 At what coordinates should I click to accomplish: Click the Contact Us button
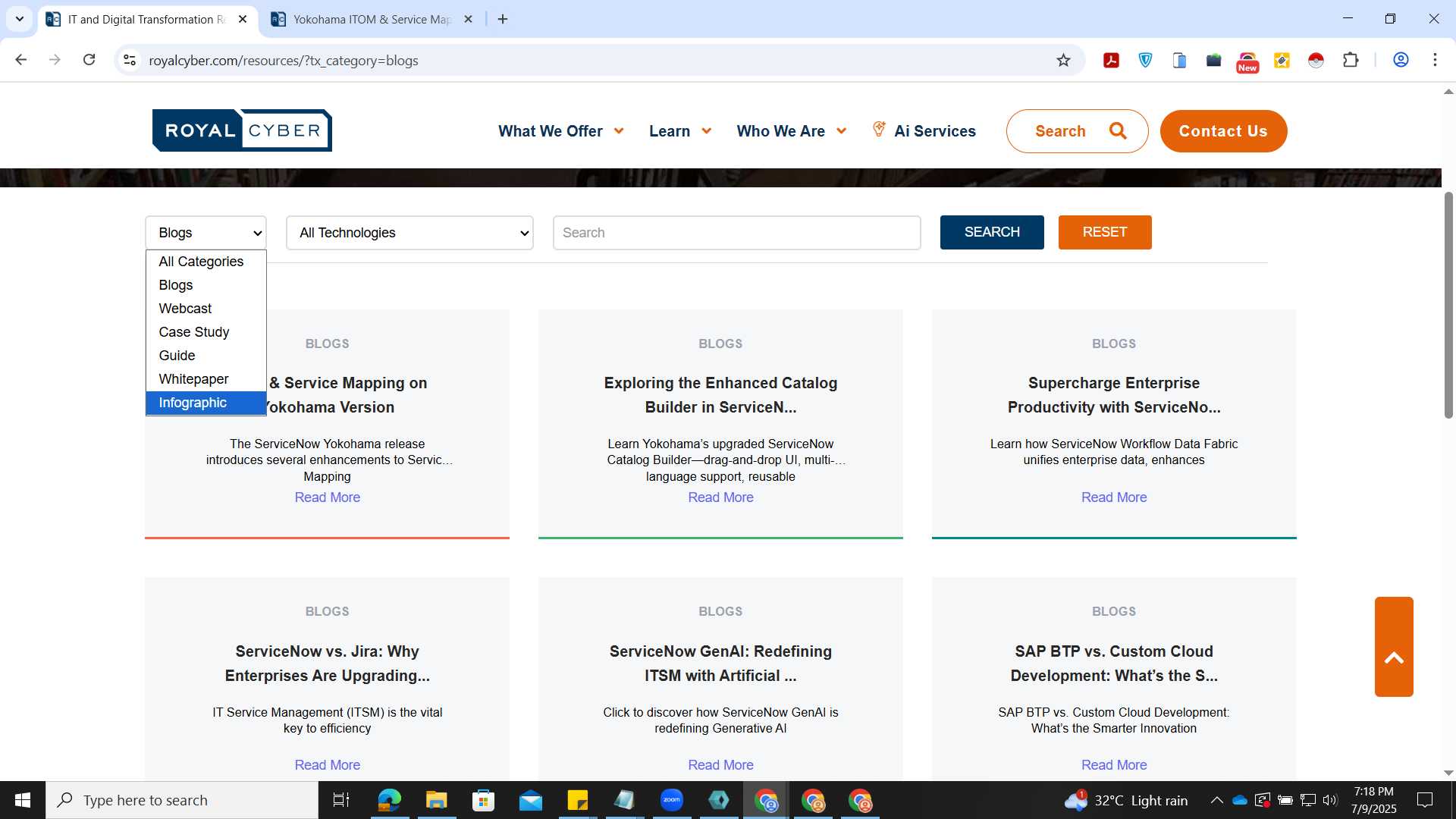[1223, 131]
